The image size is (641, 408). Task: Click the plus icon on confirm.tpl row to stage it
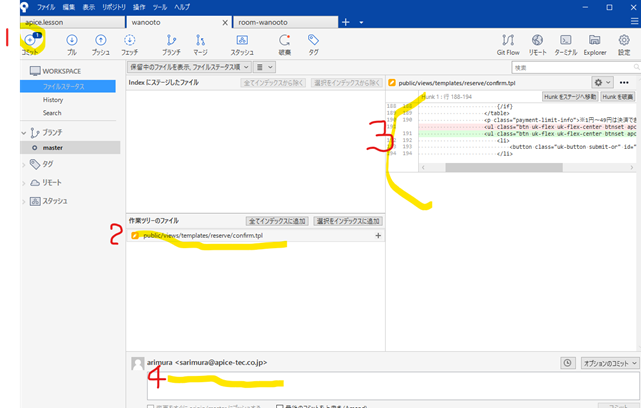[378, 235]
